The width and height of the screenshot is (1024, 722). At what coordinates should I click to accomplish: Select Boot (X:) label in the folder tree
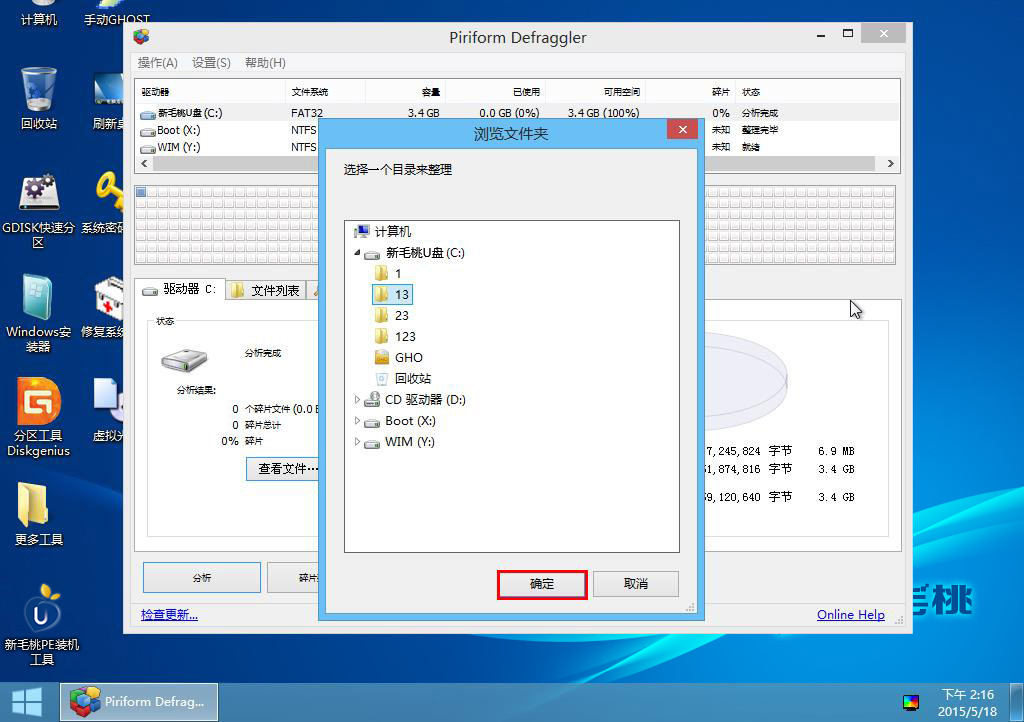click(410, 420)
